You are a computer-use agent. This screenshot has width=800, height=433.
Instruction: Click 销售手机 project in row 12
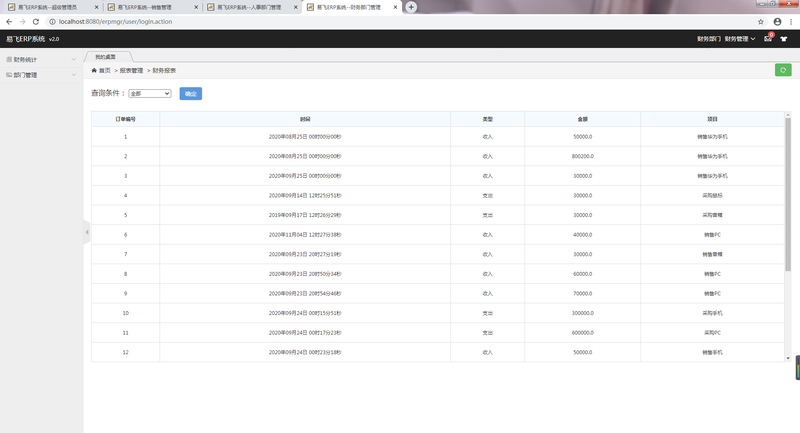click(712, 352)
